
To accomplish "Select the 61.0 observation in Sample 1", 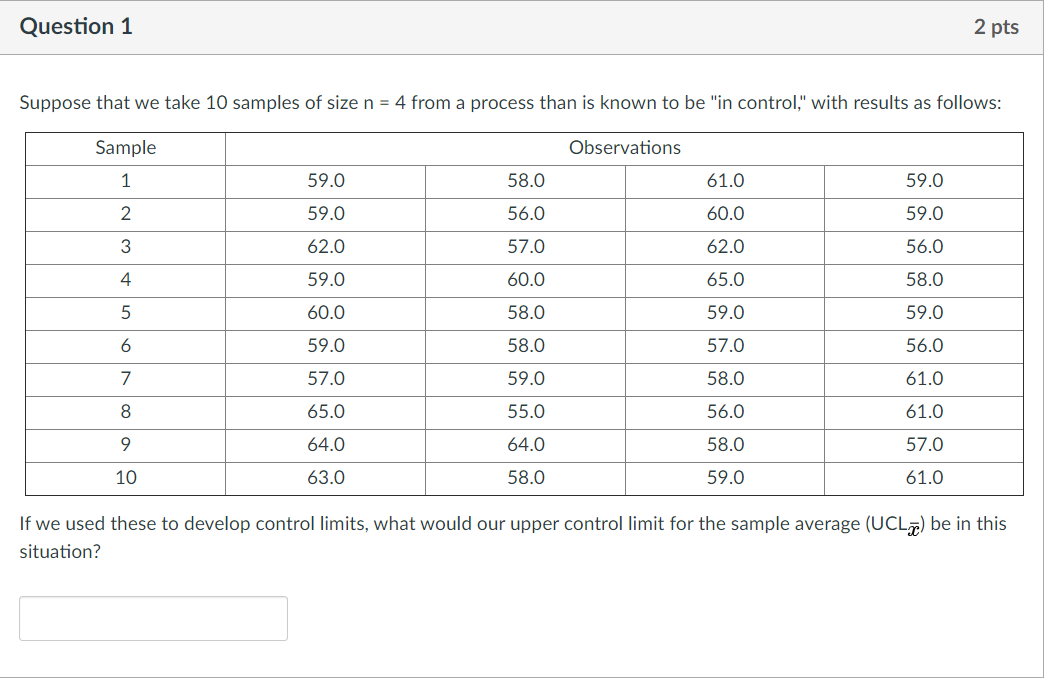I will click(x=724, y=180).
